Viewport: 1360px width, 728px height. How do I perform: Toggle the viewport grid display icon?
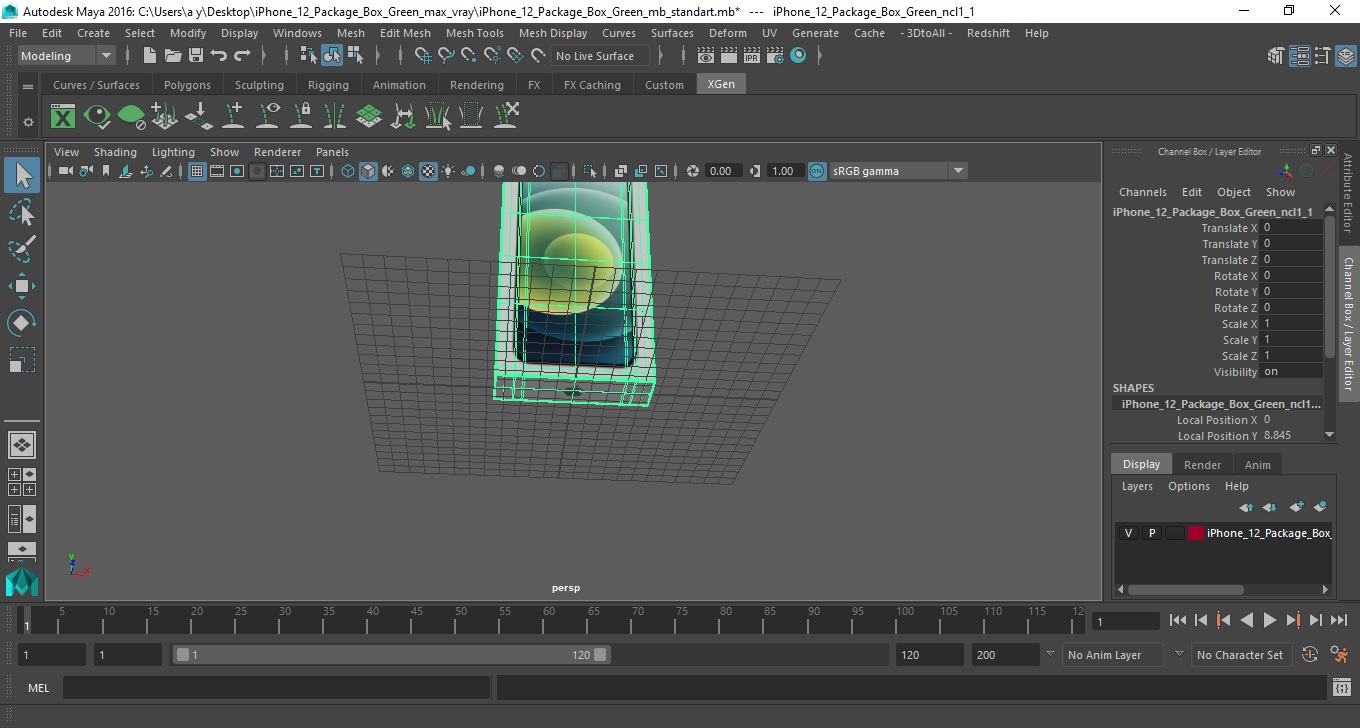click(197, 171)
